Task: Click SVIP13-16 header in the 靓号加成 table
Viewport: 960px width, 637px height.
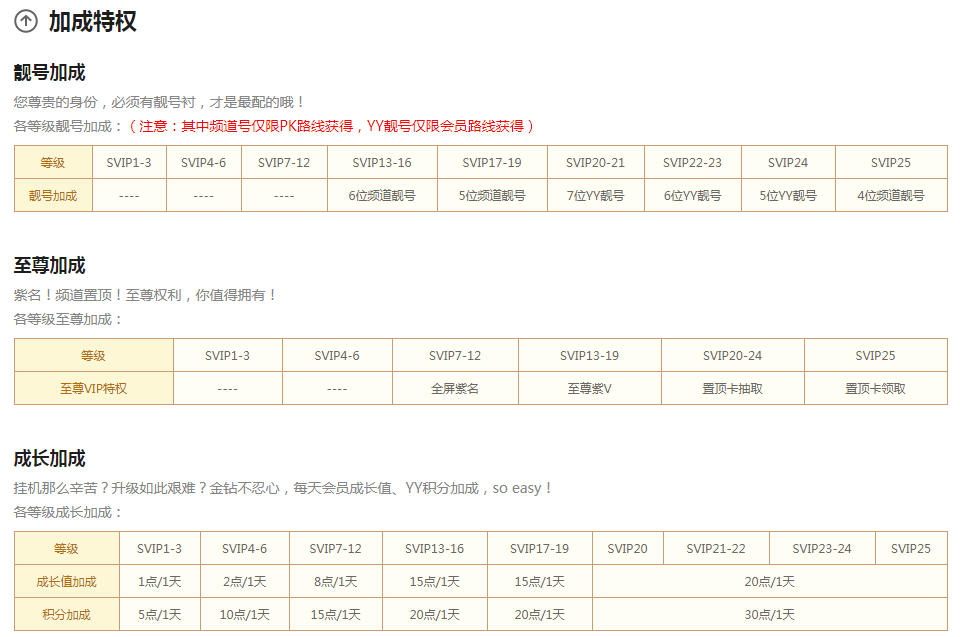Action: pos(382,162)
